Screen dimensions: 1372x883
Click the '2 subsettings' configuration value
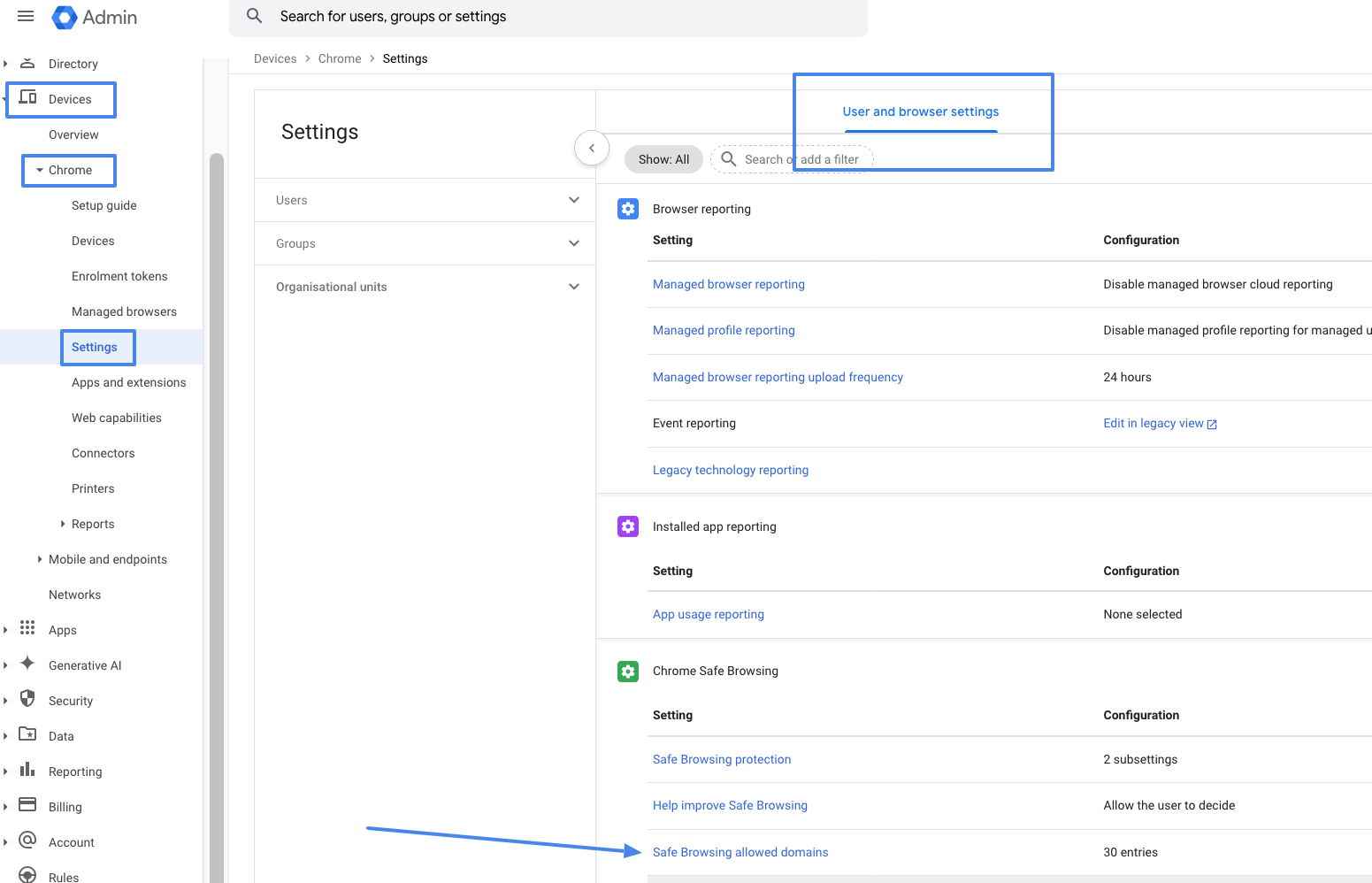(1140, 759)
